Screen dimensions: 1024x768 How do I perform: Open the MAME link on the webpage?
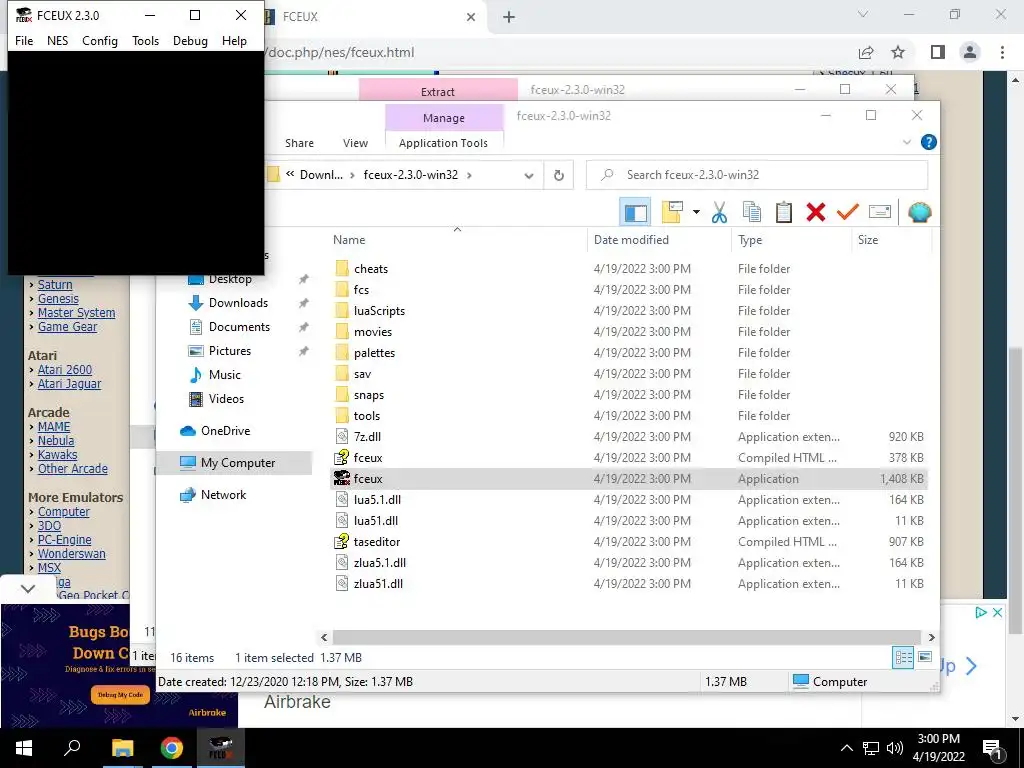coord(54,426)
